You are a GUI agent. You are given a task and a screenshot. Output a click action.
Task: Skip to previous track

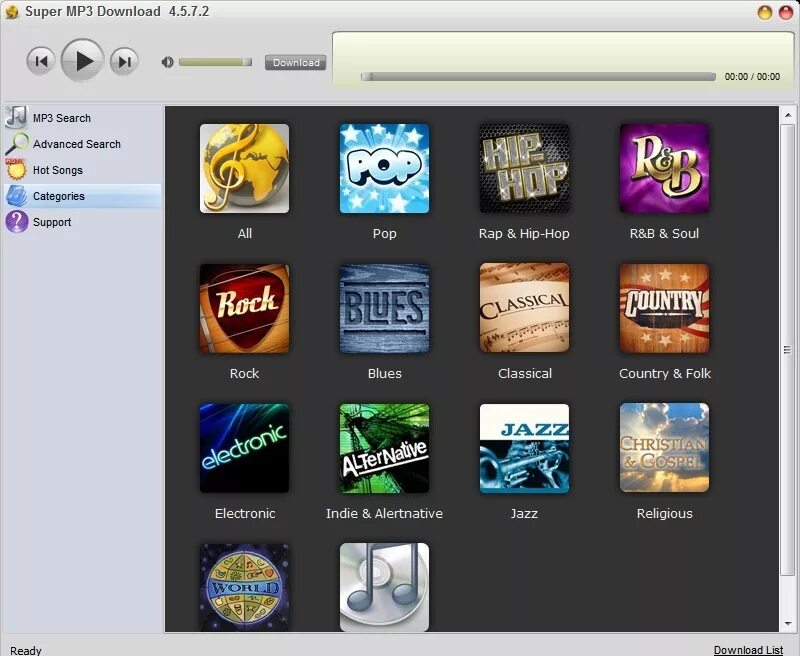pos(41,61)
